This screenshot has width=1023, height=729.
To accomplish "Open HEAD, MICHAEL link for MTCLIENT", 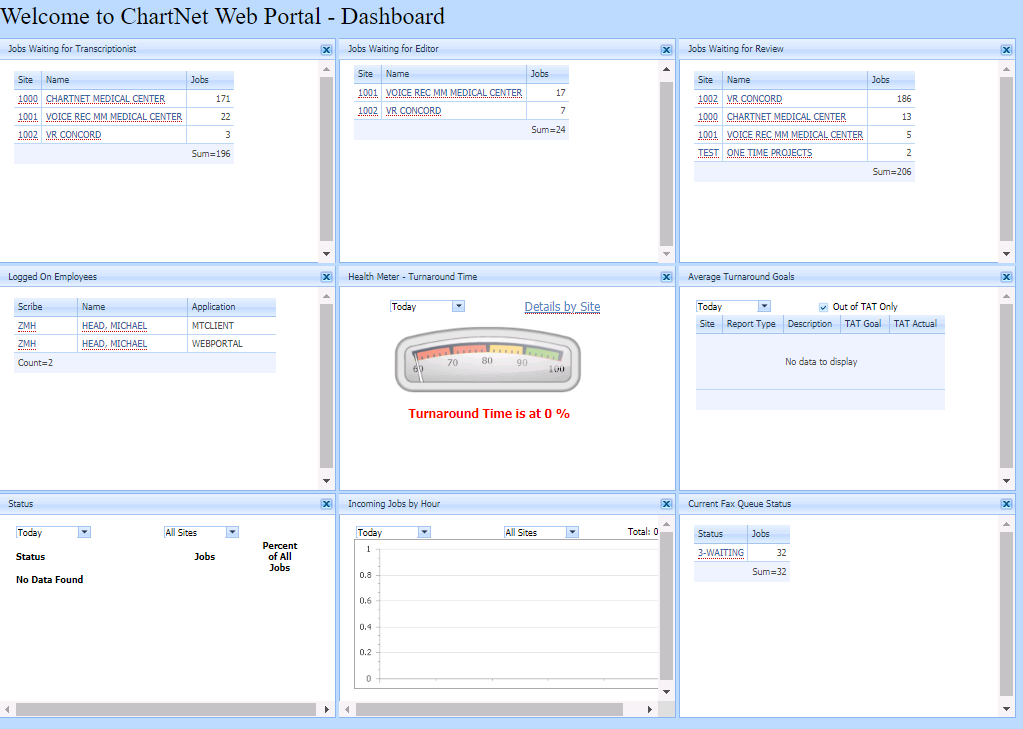I will pyautogui.click(x=114, y=326).
